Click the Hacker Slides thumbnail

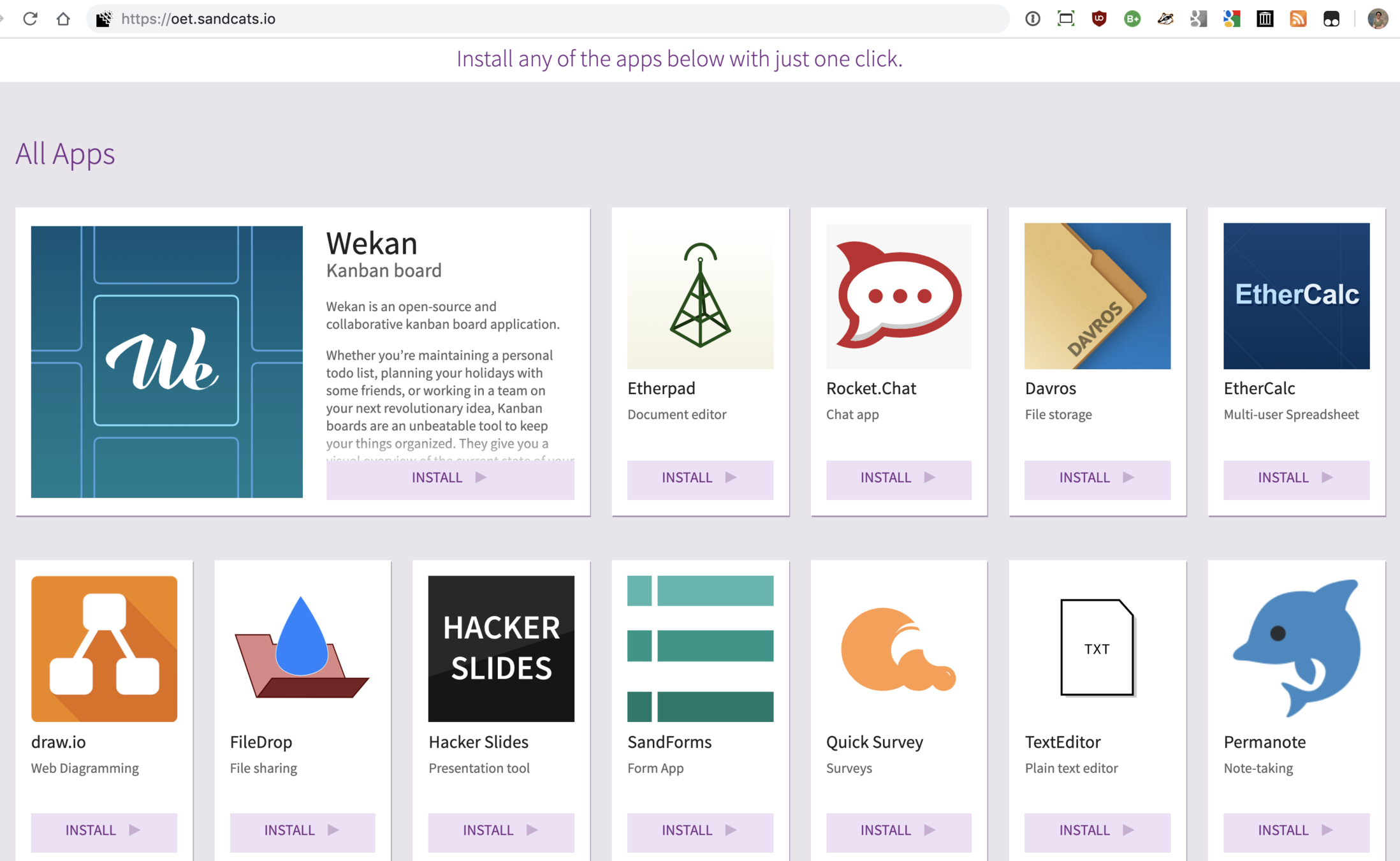click(x=501, y=649)
